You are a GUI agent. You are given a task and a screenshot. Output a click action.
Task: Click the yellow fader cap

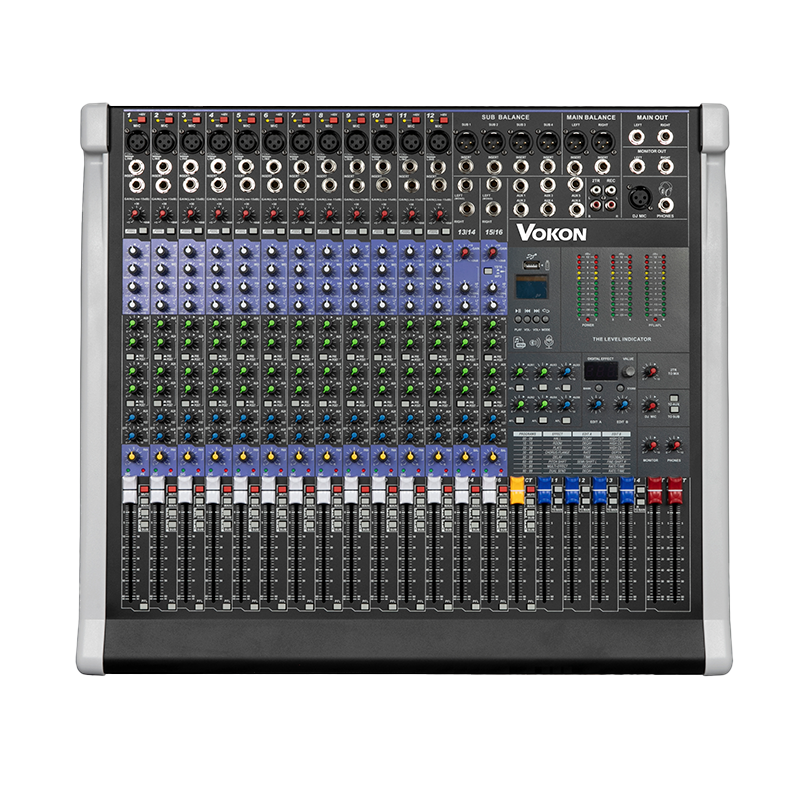(517, 488)
